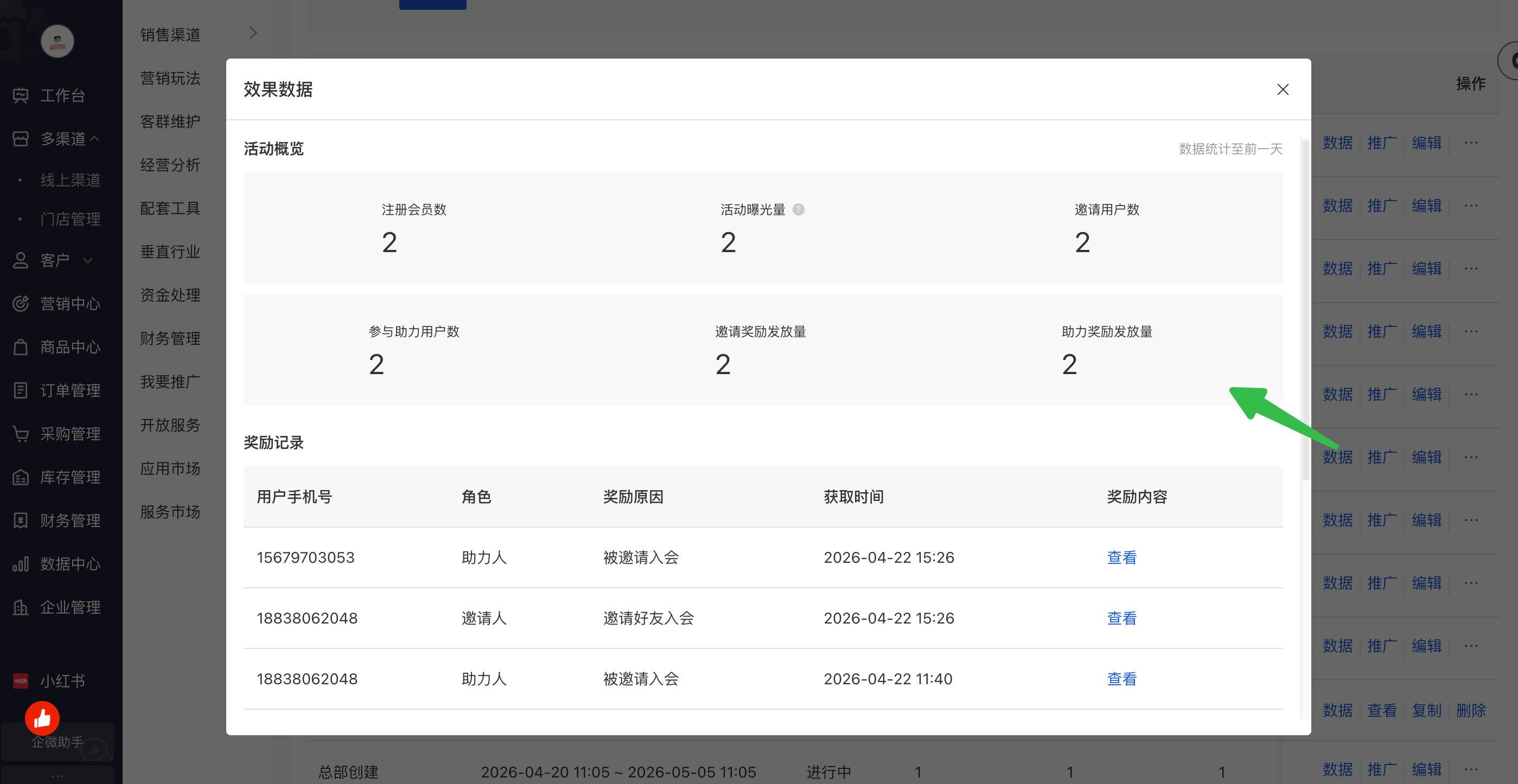Screen dimensions: 1518x784
Task: View reward for 邀请好友入会 record
Action: 1121,618
